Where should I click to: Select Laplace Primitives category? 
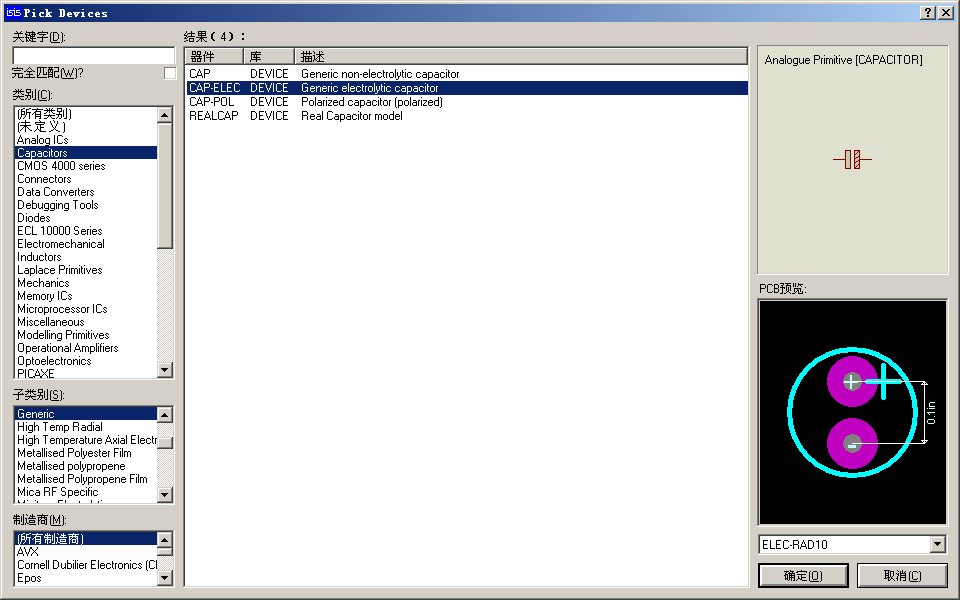pos(86,270)
